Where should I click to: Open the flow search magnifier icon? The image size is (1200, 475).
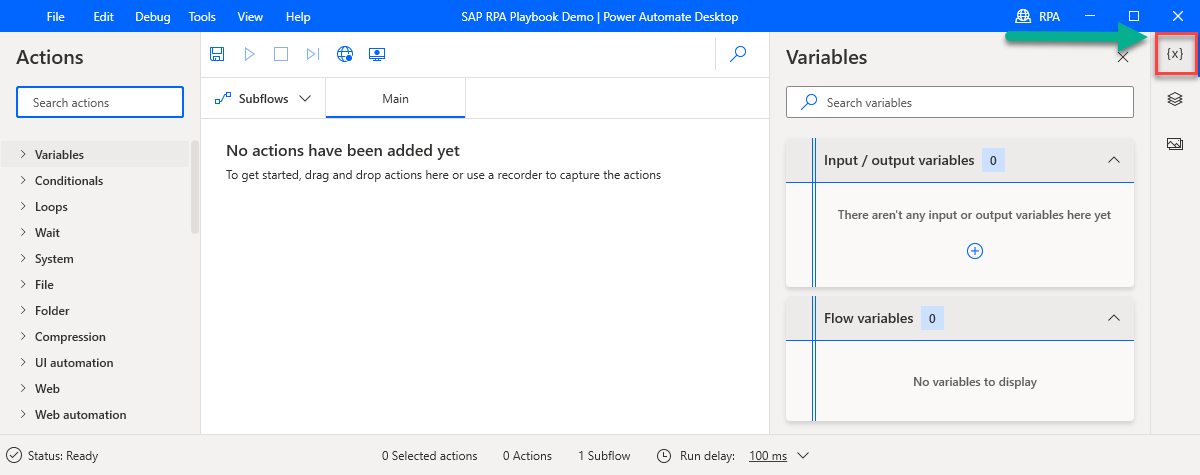coord(739,54)
